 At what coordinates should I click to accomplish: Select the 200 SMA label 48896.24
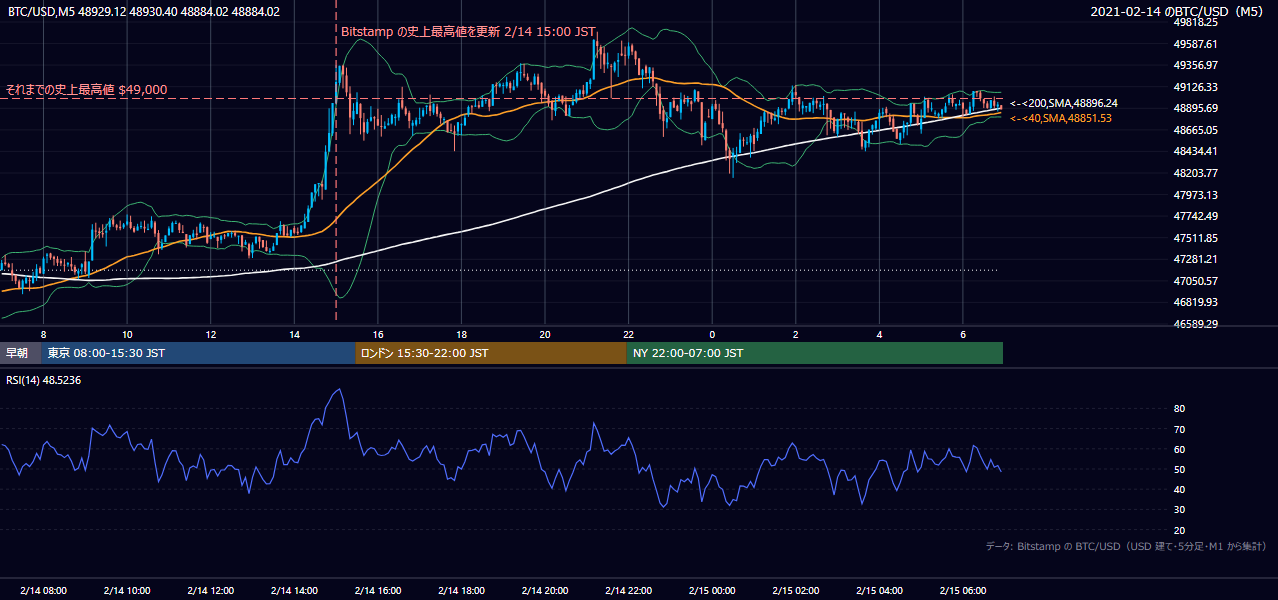tap(1064, 103)
